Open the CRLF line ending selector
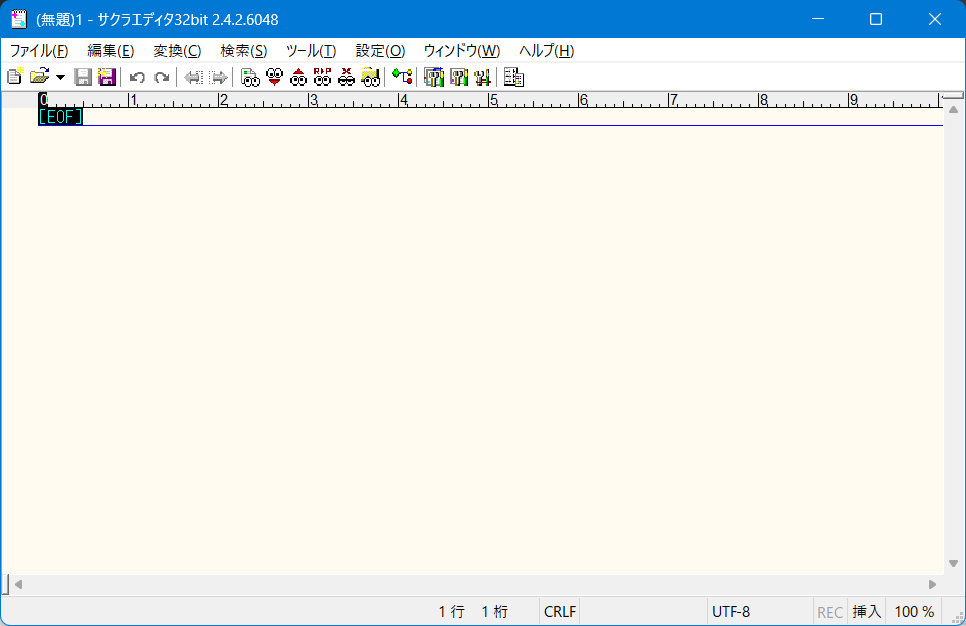Image resolution: width=966 pixels, height=626 pixels. point(558,612)
